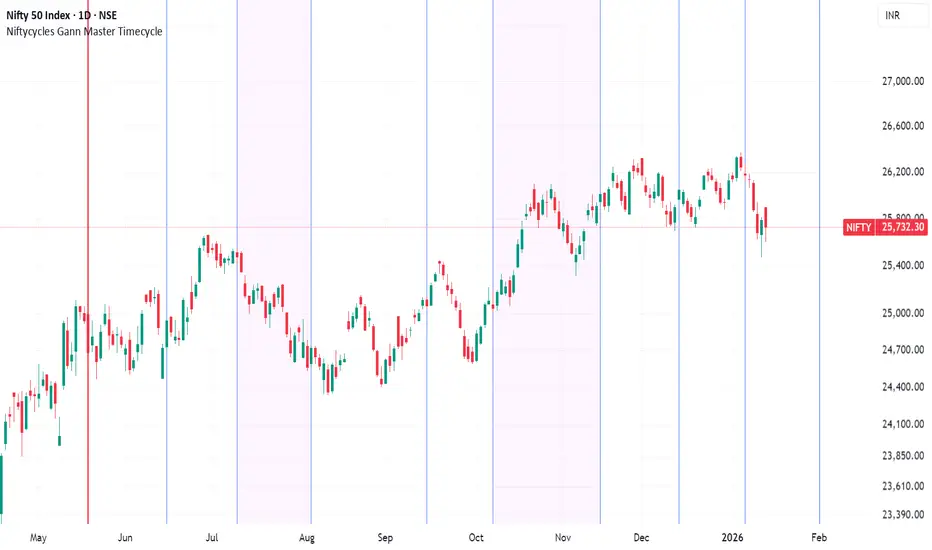Click the Aug label on time axis
The width and height of the screenshot is (932, 550).
pyautogui.click(x=307, y=538)
